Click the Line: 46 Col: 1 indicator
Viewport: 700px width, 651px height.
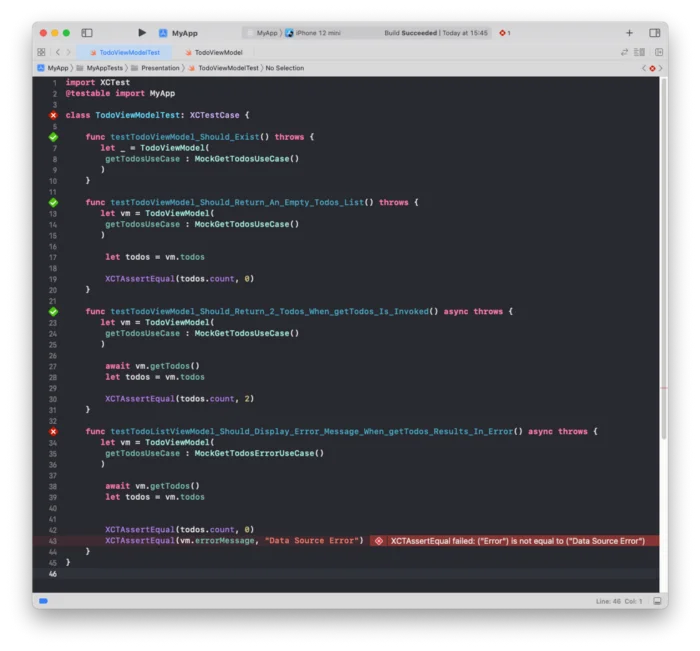pyautogui.click(x=619, y=601)
